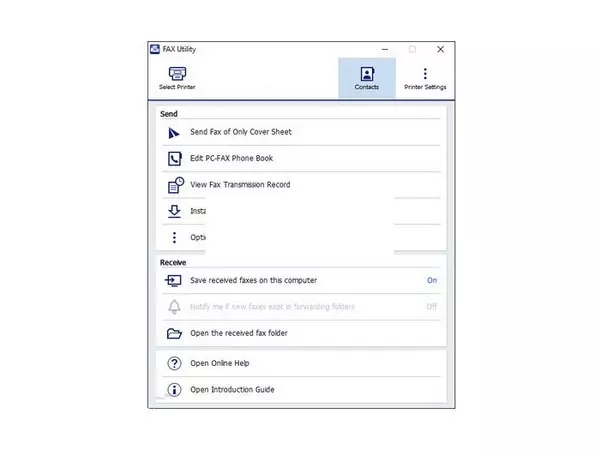Click the question mark help icon

[174, 363]
